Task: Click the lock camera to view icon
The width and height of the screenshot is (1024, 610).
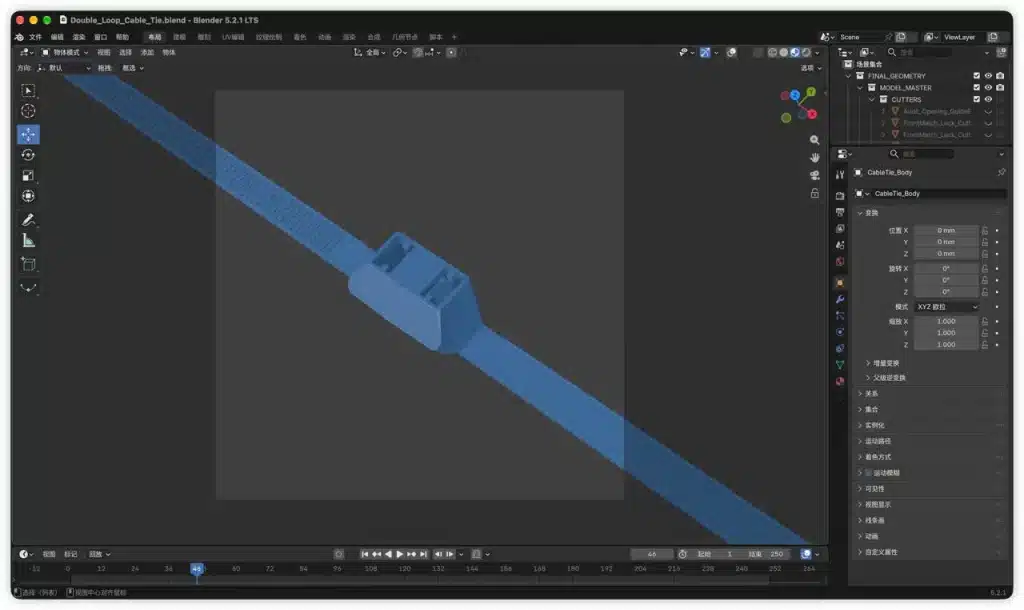Action: pyautogui.click(x=814, y=193)
